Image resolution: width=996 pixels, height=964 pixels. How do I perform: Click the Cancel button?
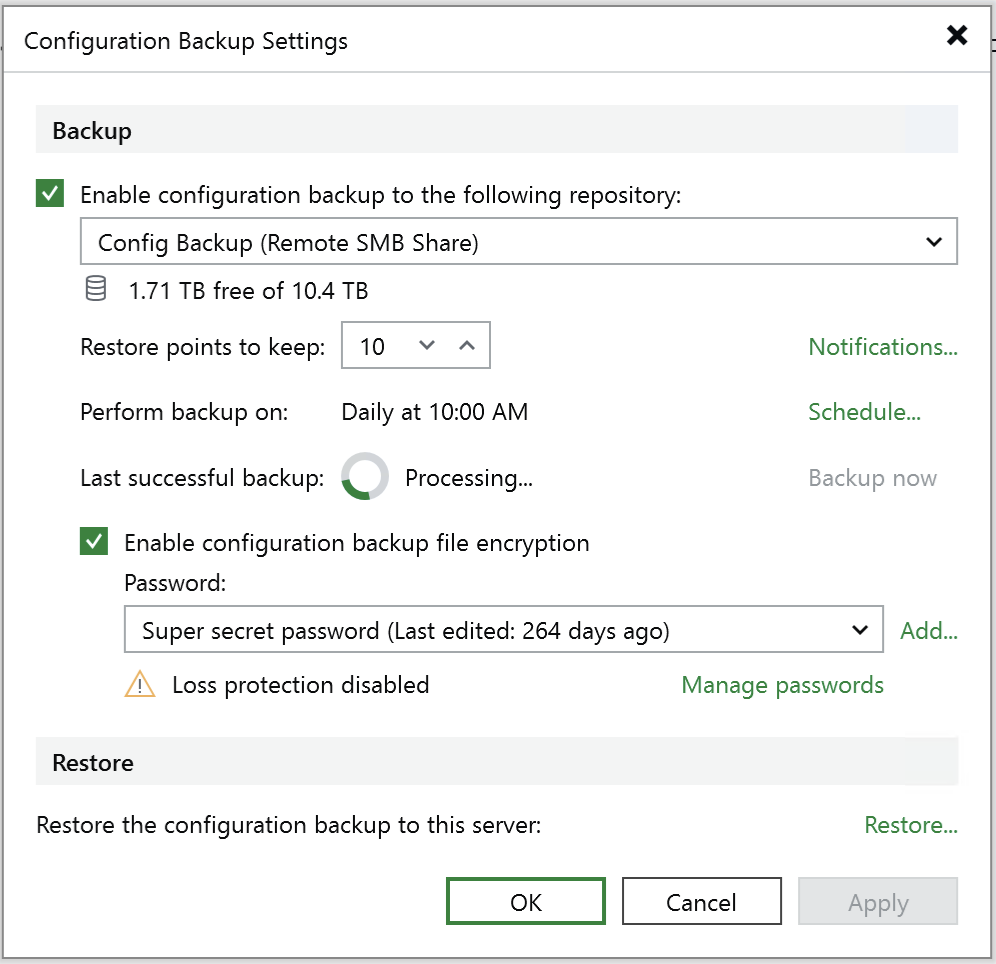[701, 901]
